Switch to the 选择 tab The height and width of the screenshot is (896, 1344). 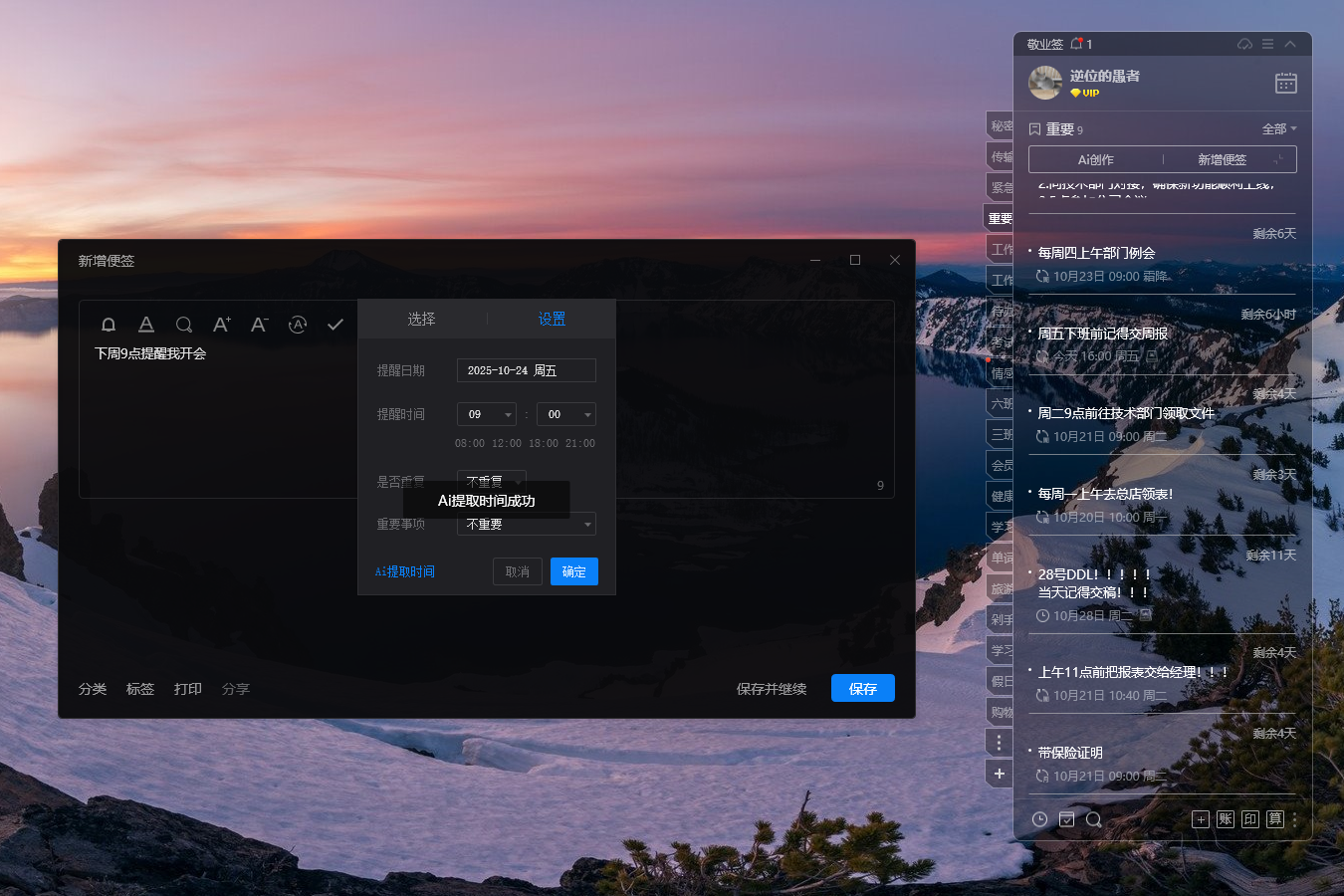tap(421, 320)
